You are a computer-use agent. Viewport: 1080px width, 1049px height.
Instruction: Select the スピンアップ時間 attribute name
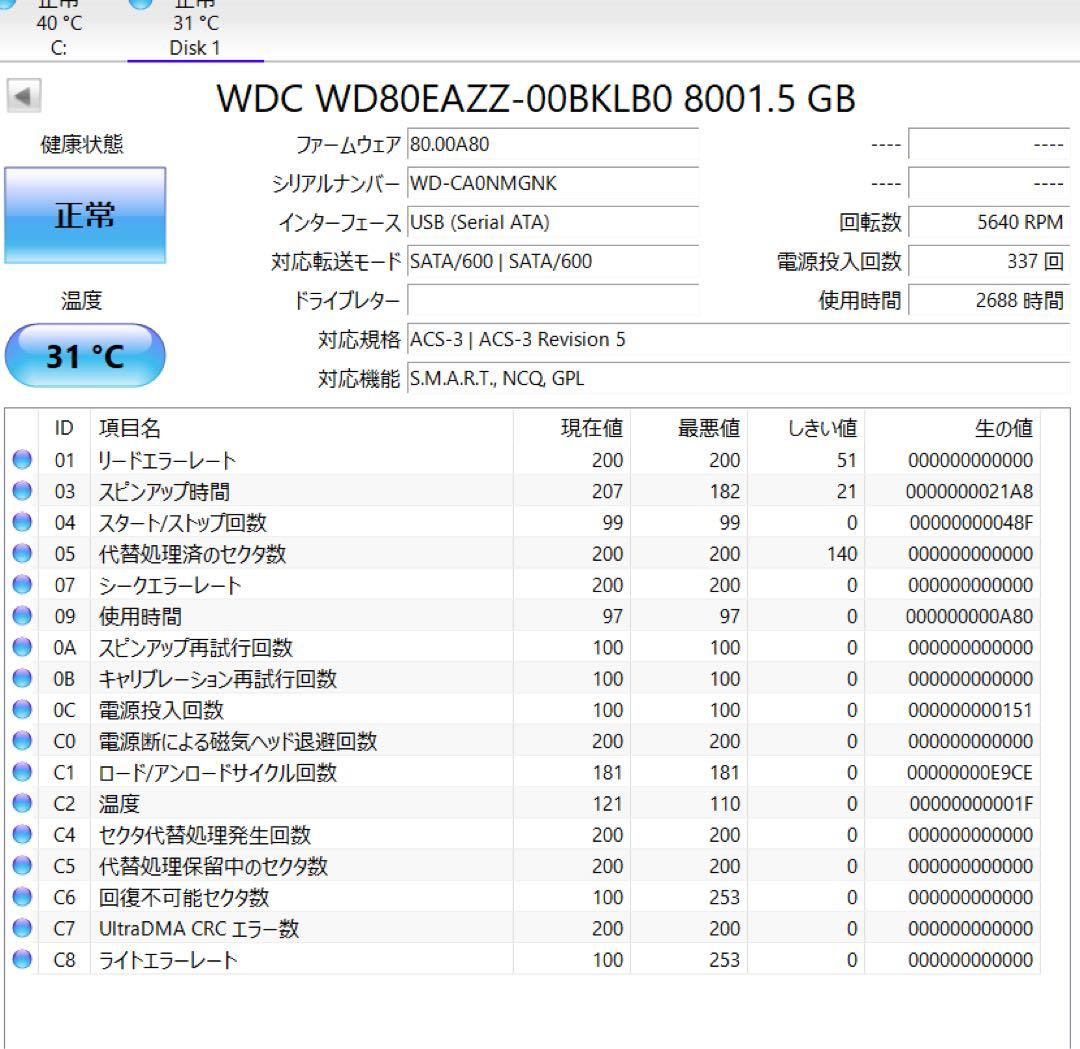tap(164, 491)
